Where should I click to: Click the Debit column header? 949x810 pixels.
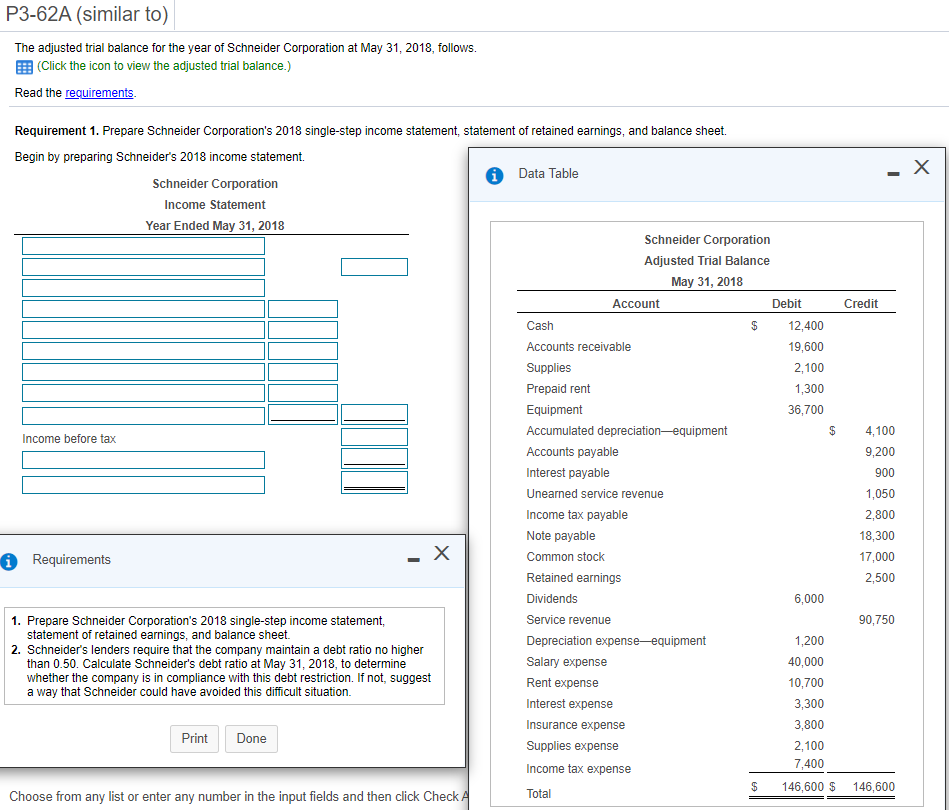click(786, 304)
